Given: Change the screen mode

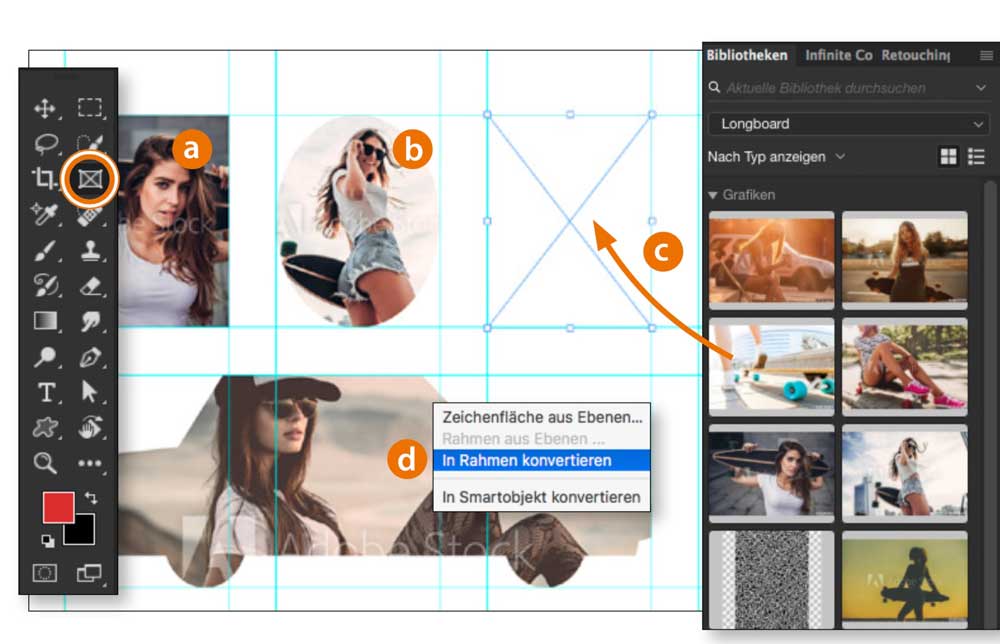Looking at the screenshot, I should 89,573.
